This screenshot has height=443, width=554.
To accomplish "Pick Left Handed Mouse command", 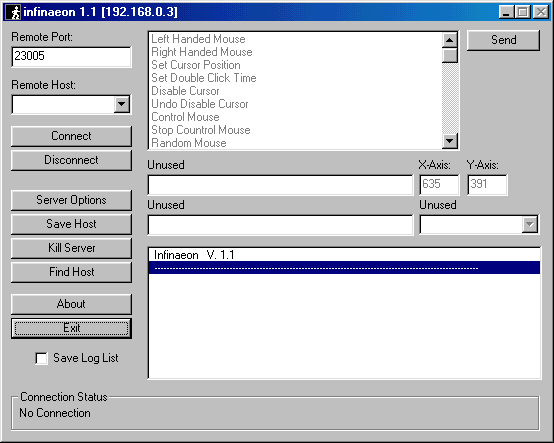I will [x=198, y=39].
